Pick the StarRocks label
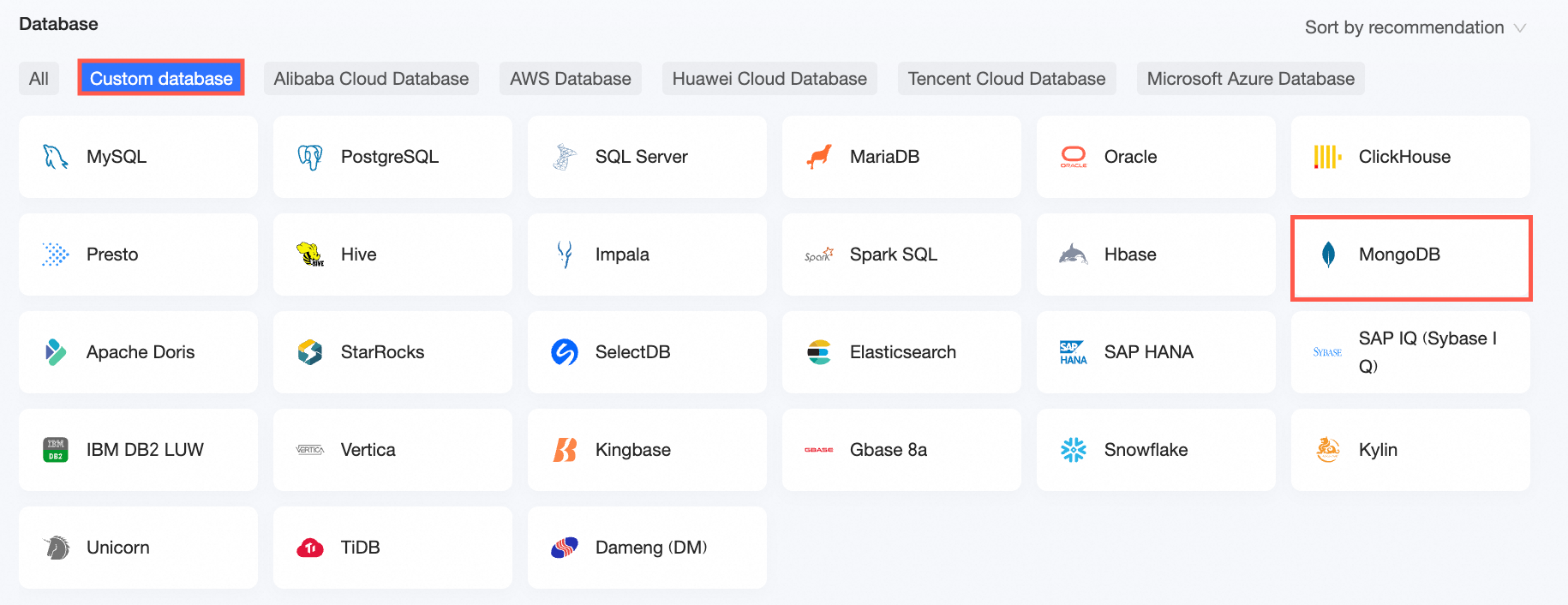The height and width of the screenshot is (605, 1568). [x=383, y=352]
